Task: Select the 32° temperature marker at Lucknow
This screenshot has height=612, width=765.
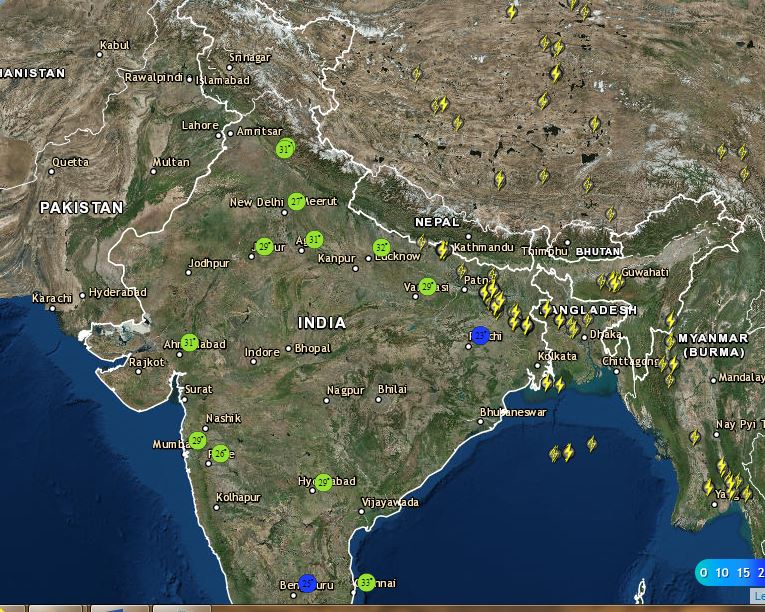Action: coord(382,247)
